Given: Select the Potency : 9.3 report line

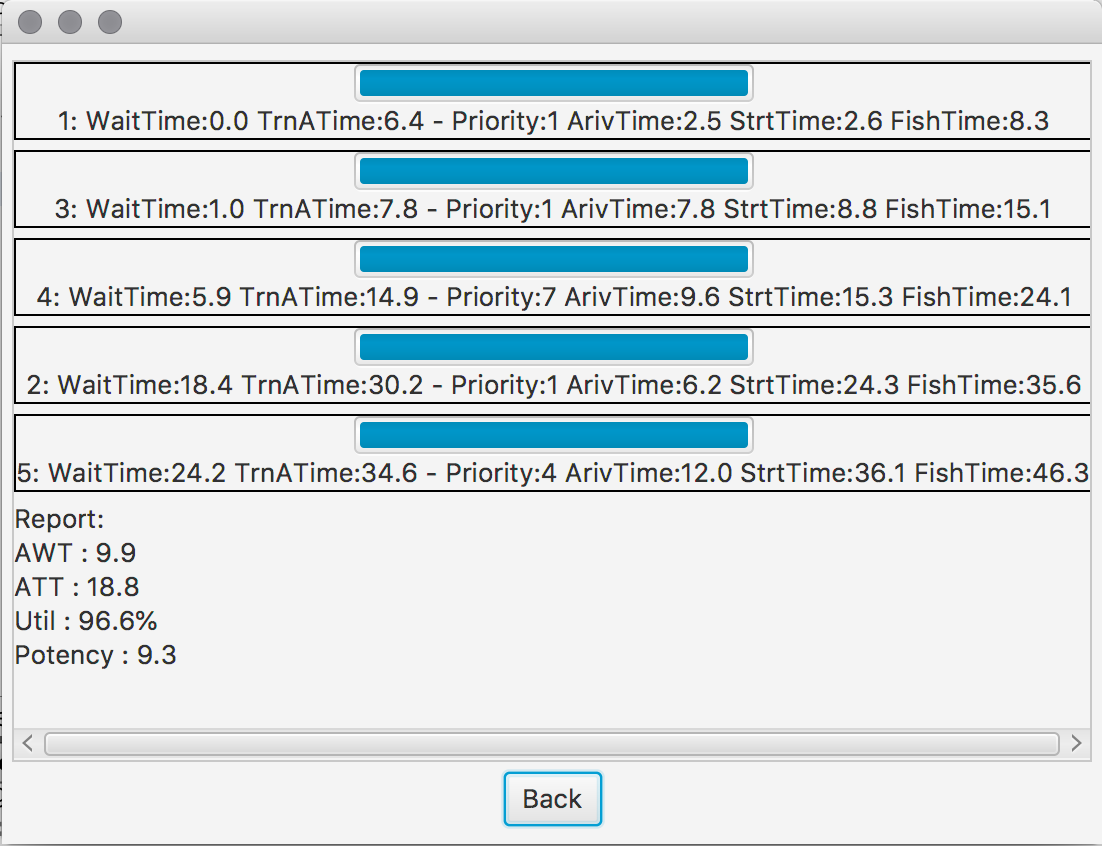Looking at the screenshot, I should tap(96, 655).
